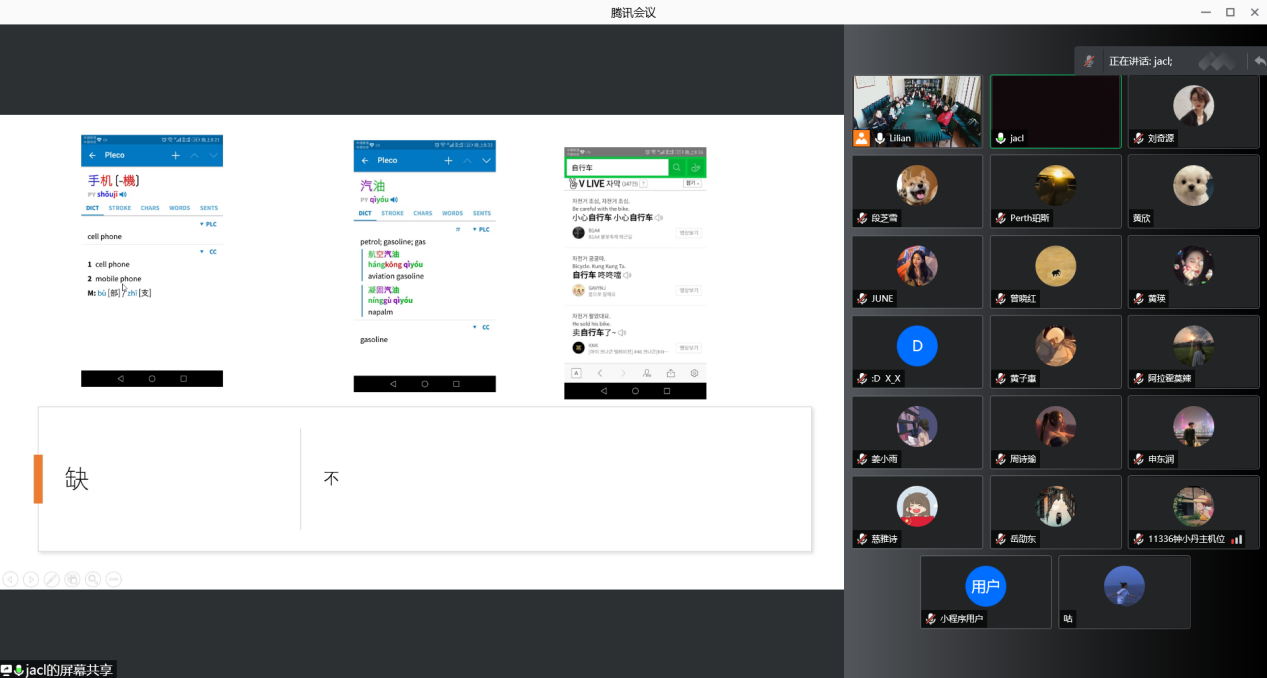Click the reply arrow icon beside speaking bar
The width and height of the screenshot is (1267, 678).
1258,61
